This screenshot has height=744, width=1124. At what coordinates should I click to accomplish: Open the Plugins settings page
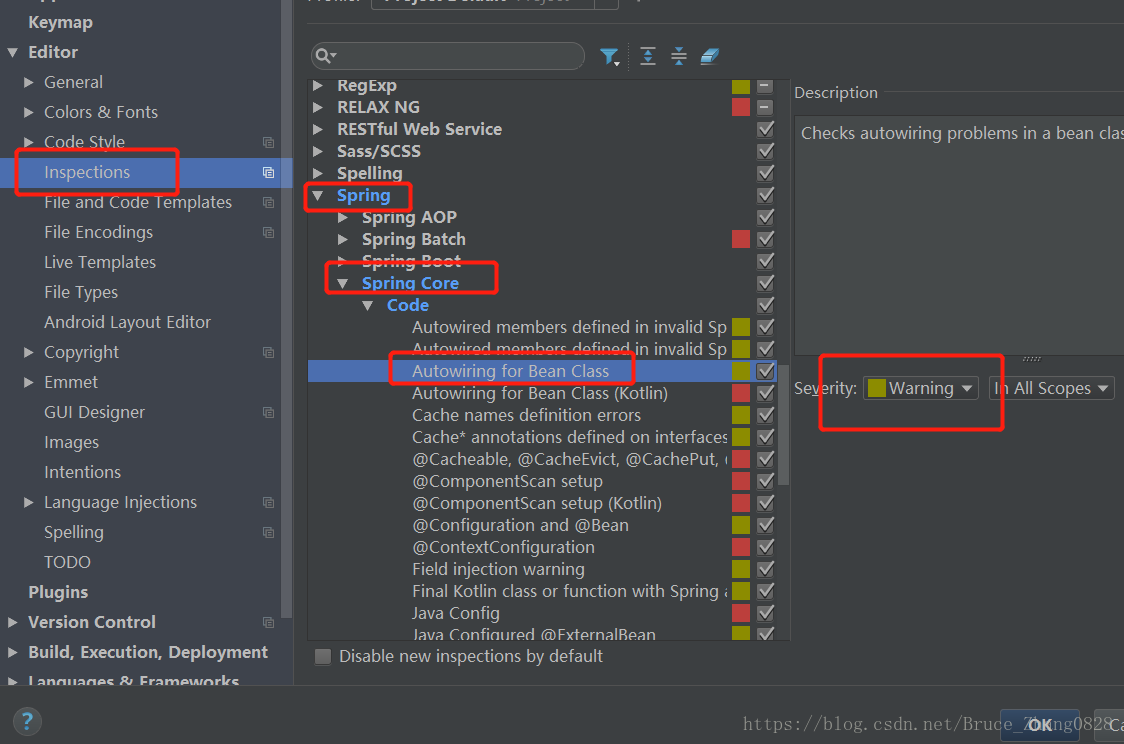[58, 592]
